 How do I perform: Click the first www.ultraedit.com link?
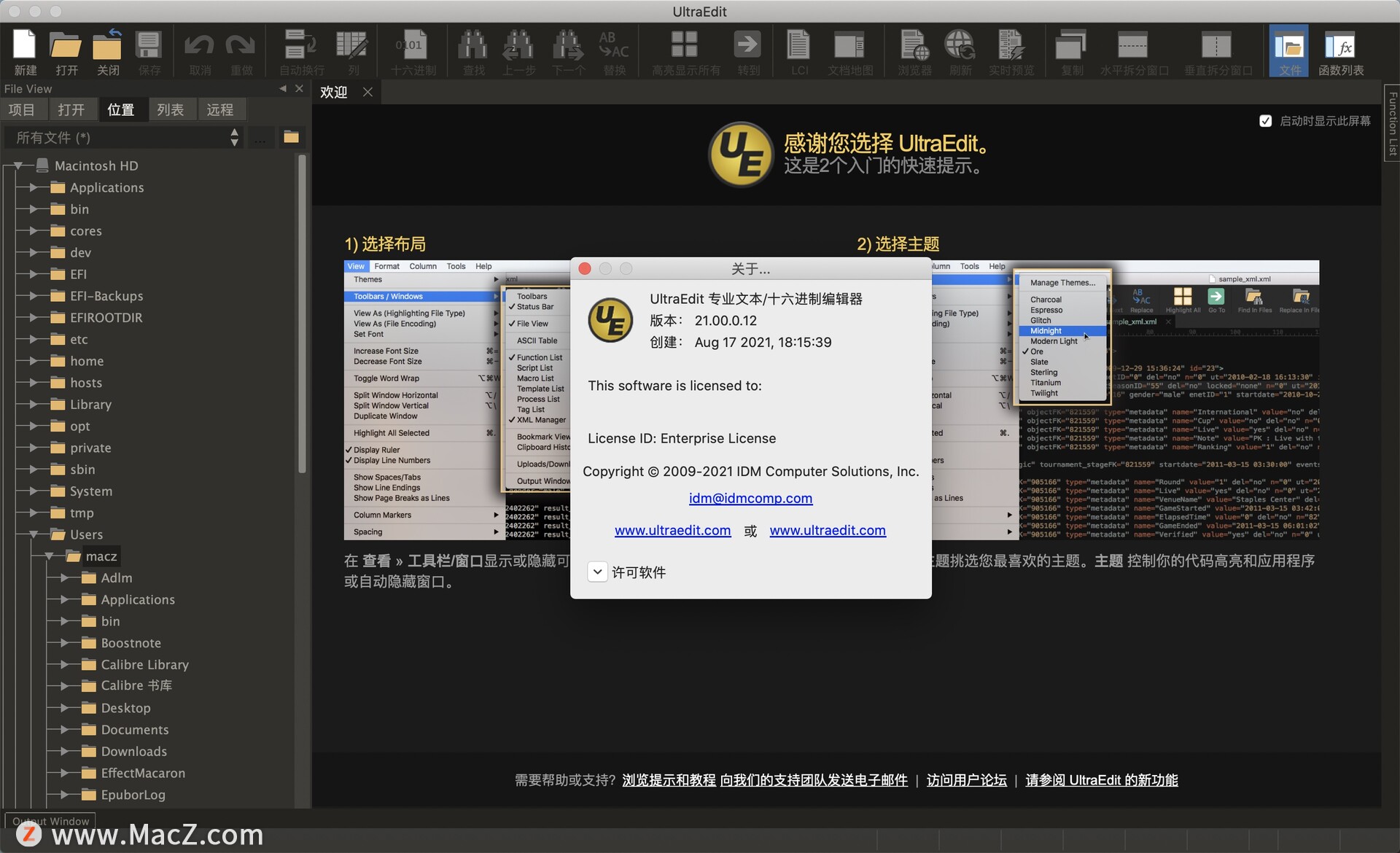(672, 531)
